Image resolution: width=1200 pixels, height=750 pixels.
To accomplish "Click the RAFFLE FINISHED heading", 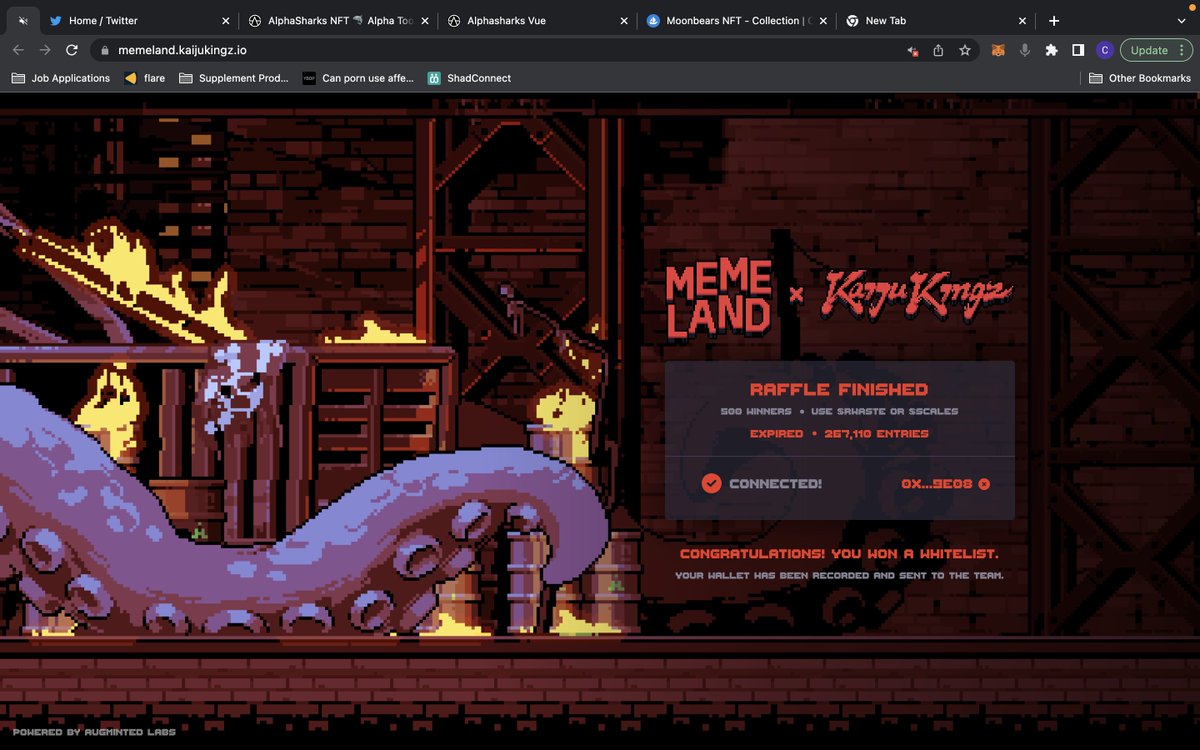I will click(839, 389).
